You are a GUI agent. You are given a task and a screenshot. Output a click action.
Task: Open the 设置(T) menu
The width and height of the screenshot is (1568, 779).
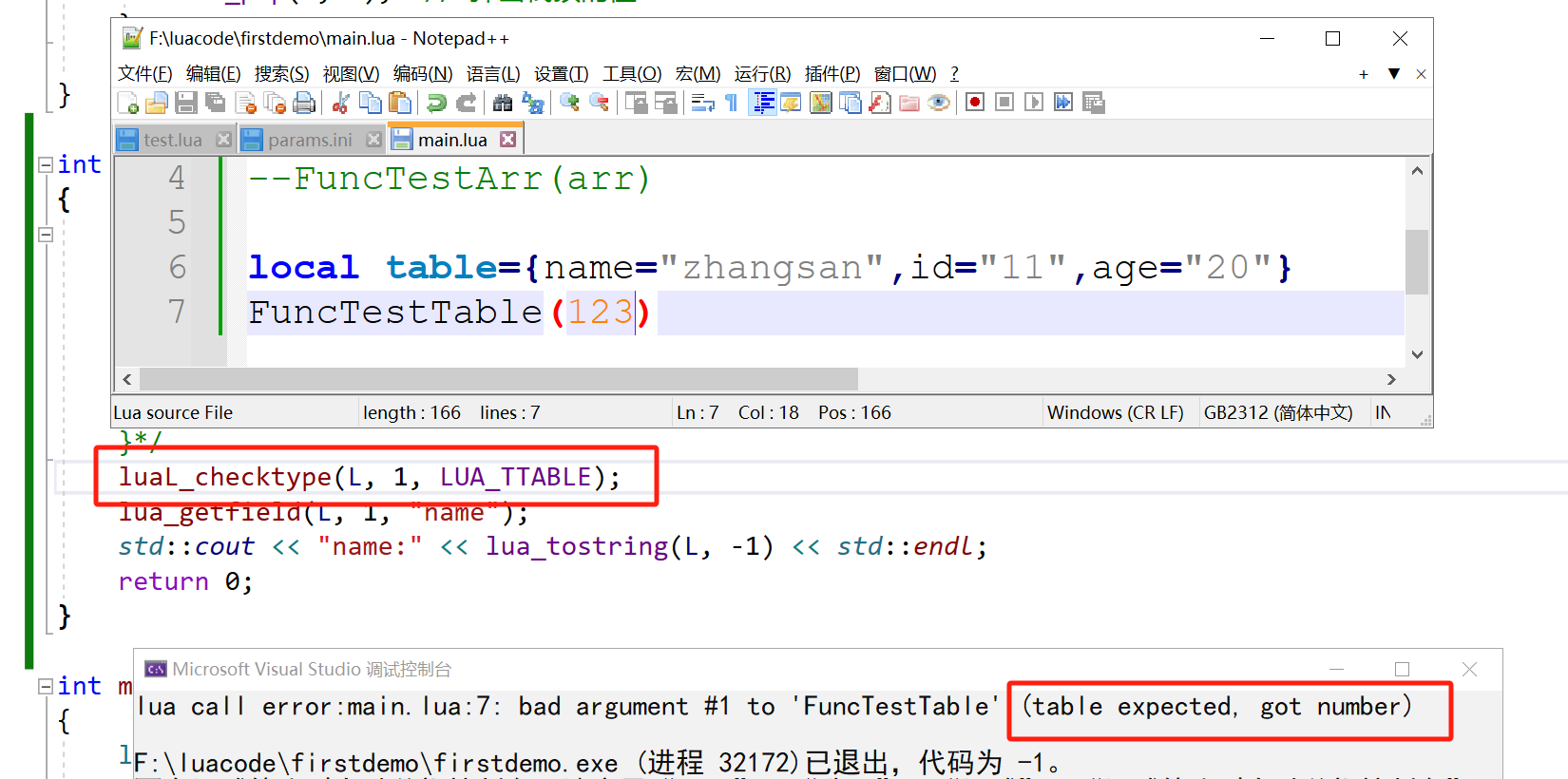[x=562, y=74]
